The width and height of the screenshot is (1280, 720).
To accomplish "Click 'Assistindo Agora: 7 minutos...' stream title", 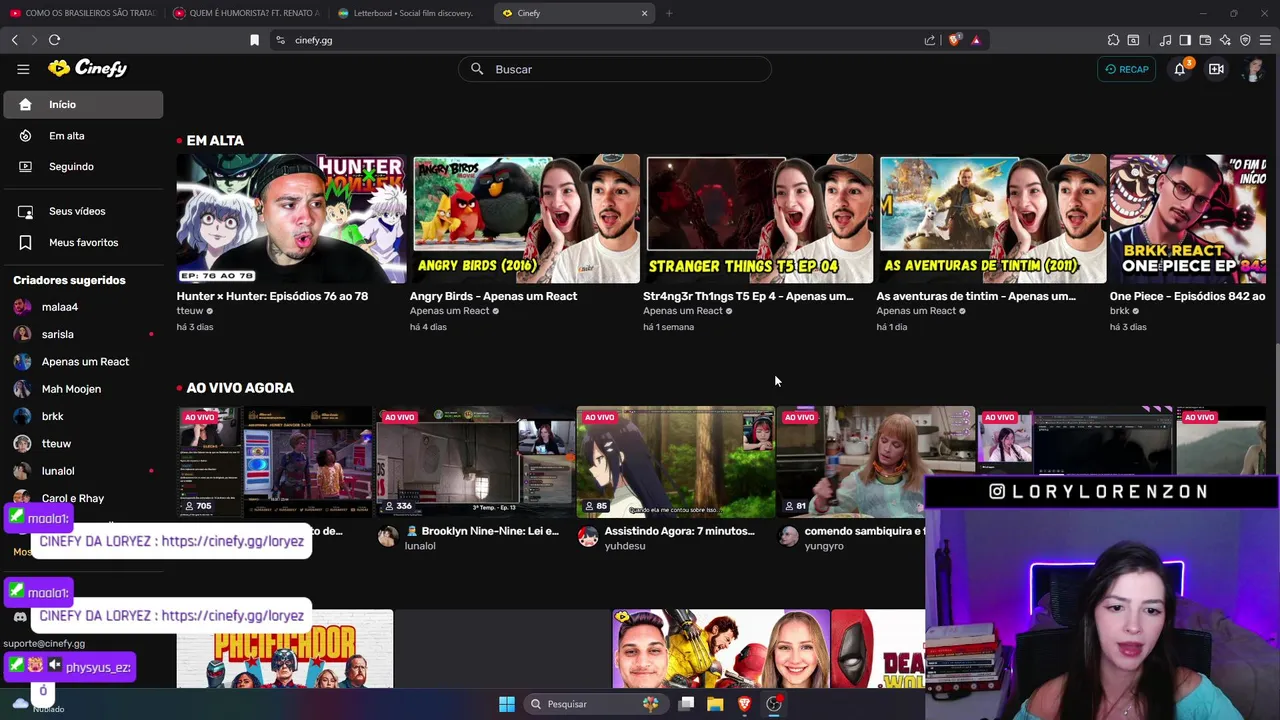I will 680,531.
